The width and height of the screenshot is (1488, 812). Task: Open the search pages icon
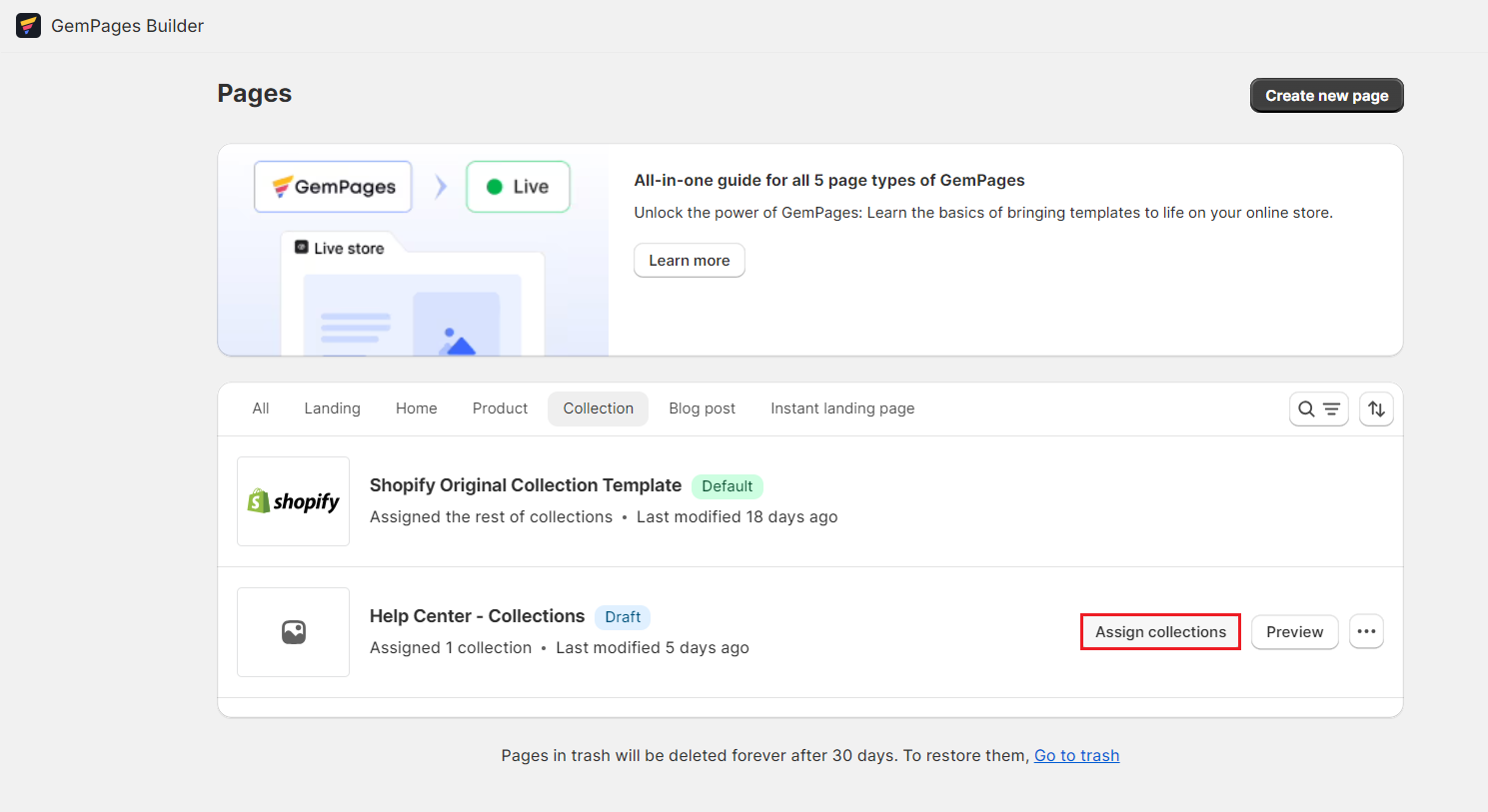(1306, 408)
